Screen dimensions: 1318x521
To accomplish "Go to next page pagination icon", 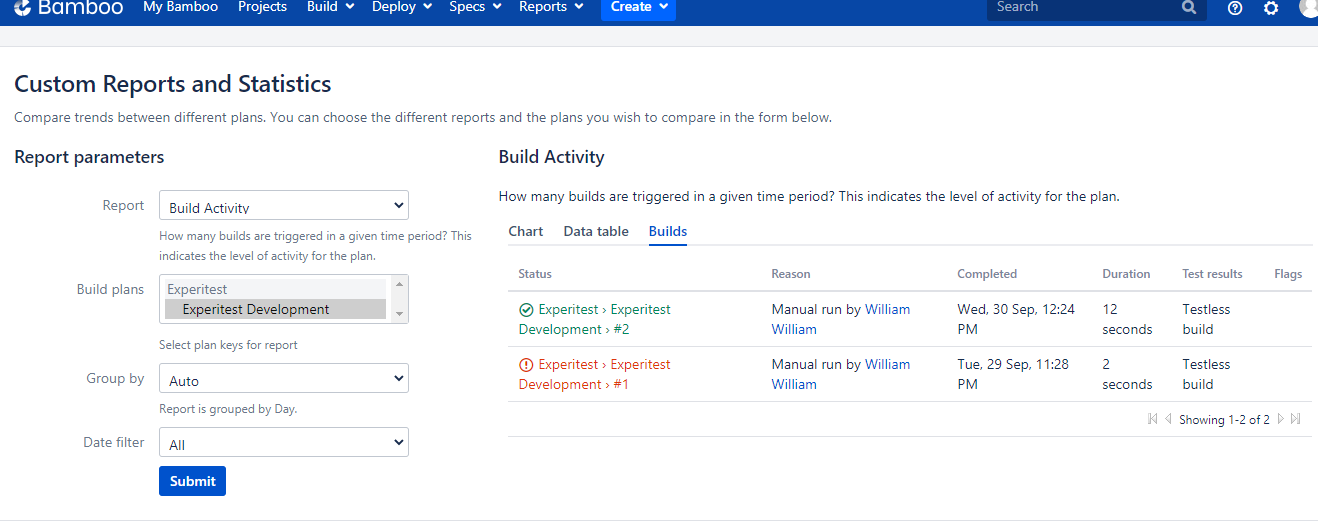I will point(1281,419).
